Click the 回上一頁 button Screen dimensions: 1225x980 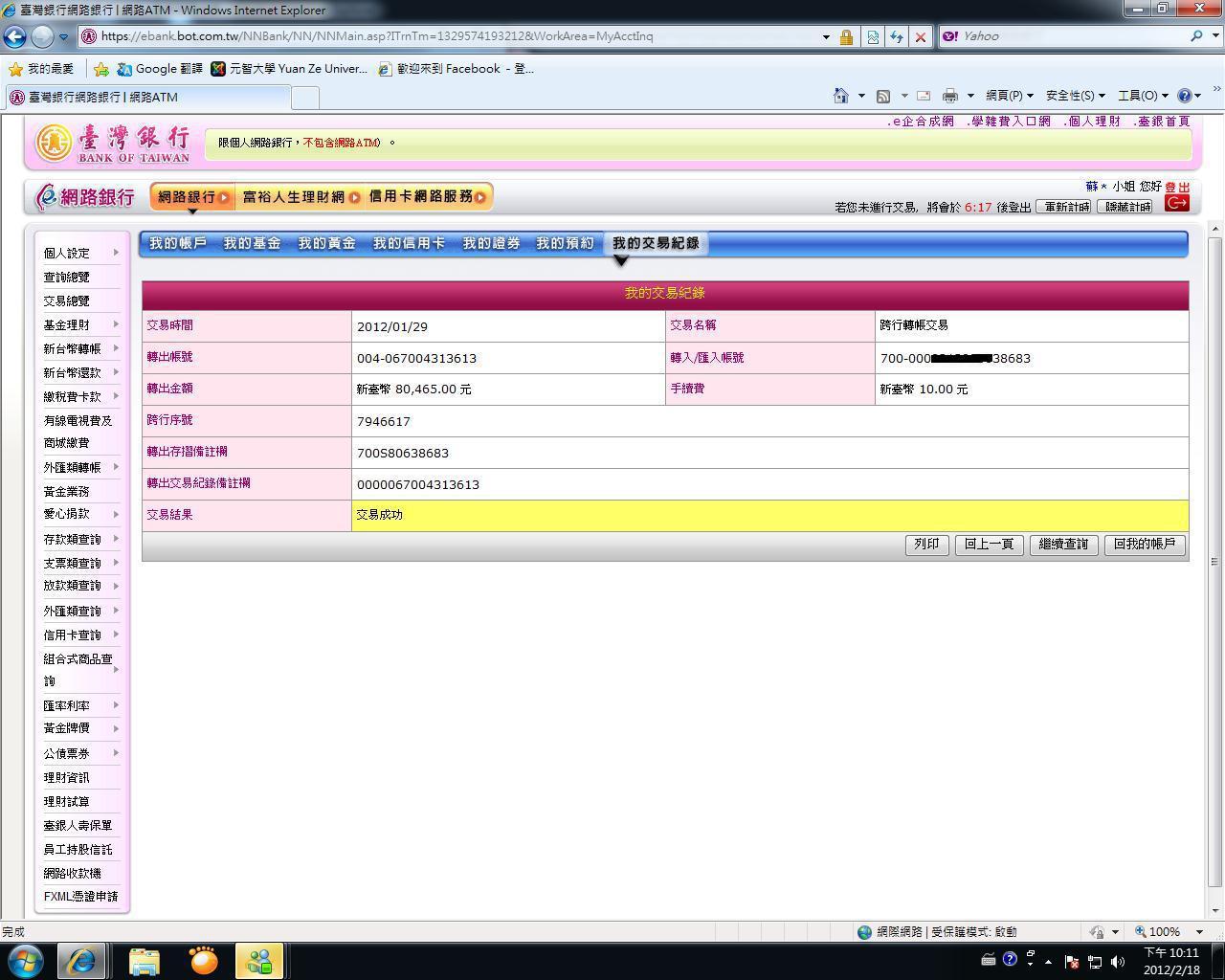coord(989,545)
